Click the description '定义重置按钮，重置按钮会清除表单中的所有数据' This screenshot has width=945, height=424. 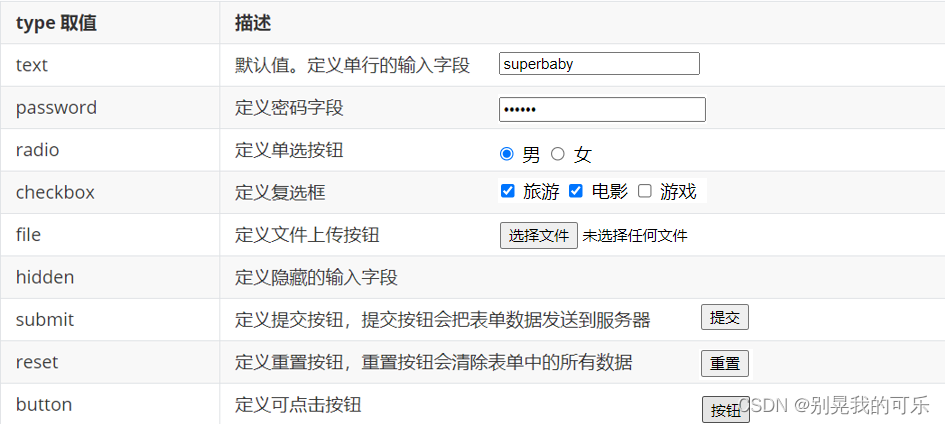pos(434,363)
